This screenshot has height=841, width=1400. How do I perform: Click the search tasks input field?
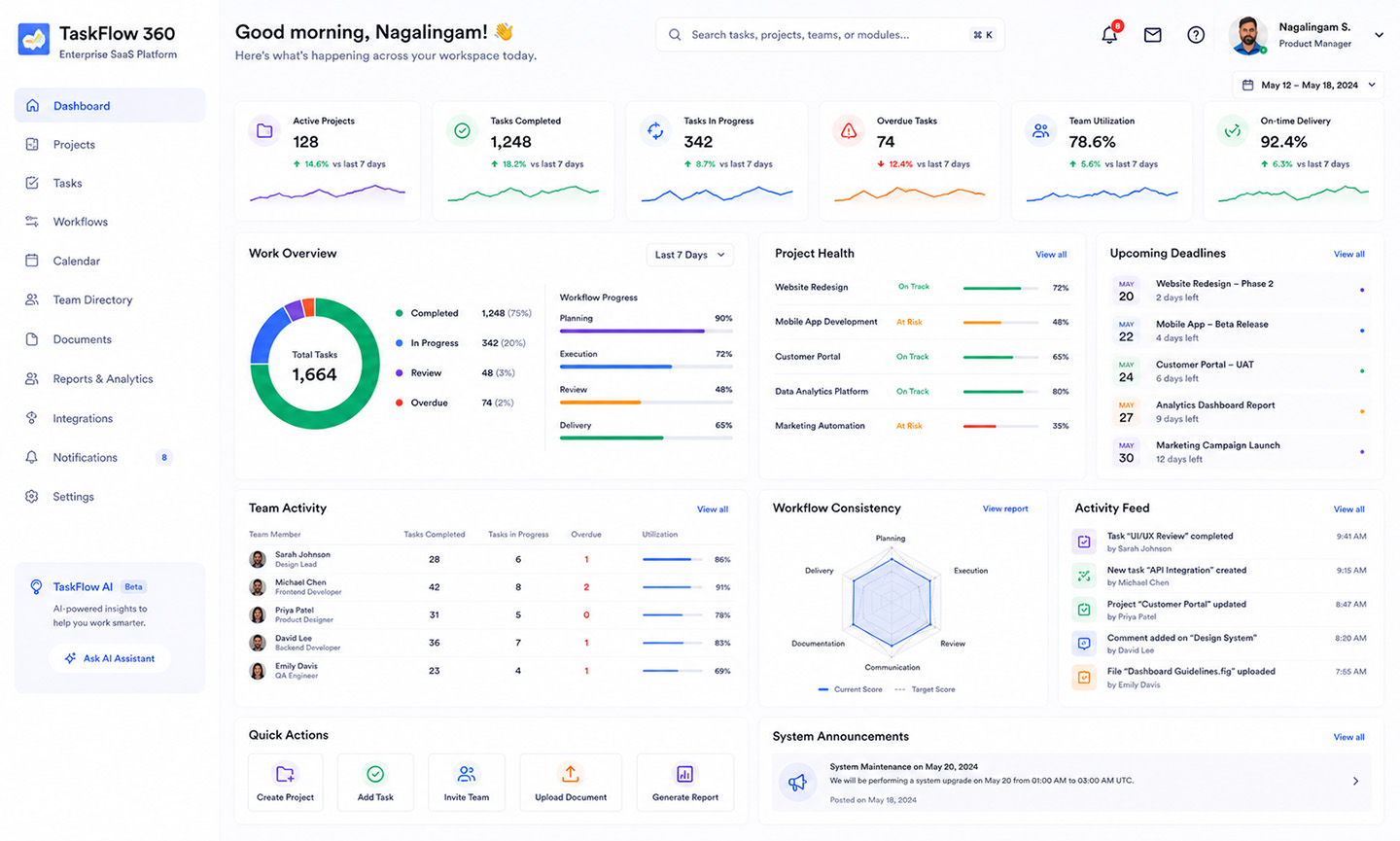tap(830, 35)
